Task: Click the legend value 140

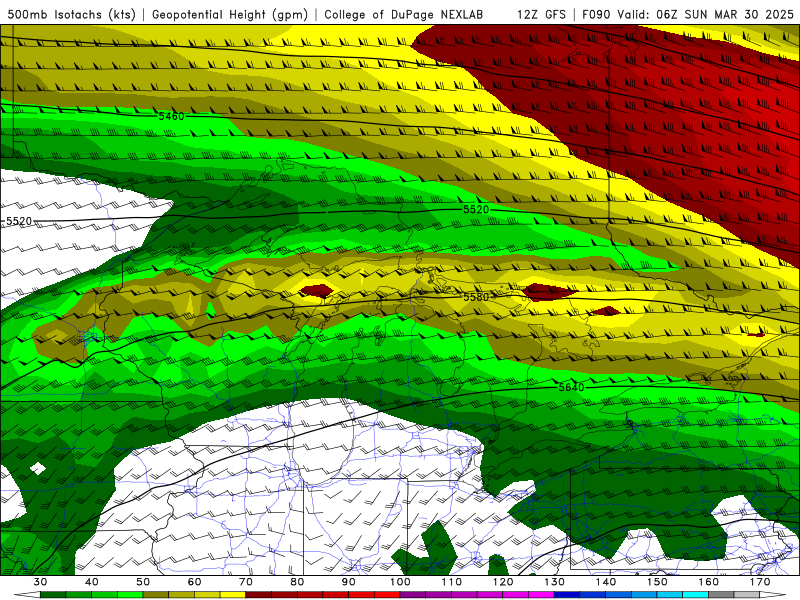Action: coord(606,582)
